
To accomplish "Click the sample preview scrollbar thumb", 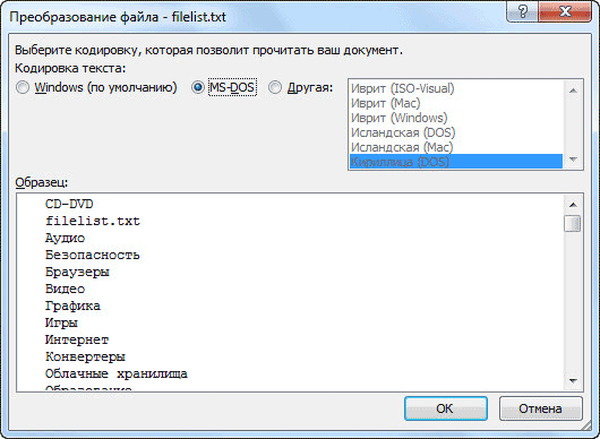I will coord(572,223).
